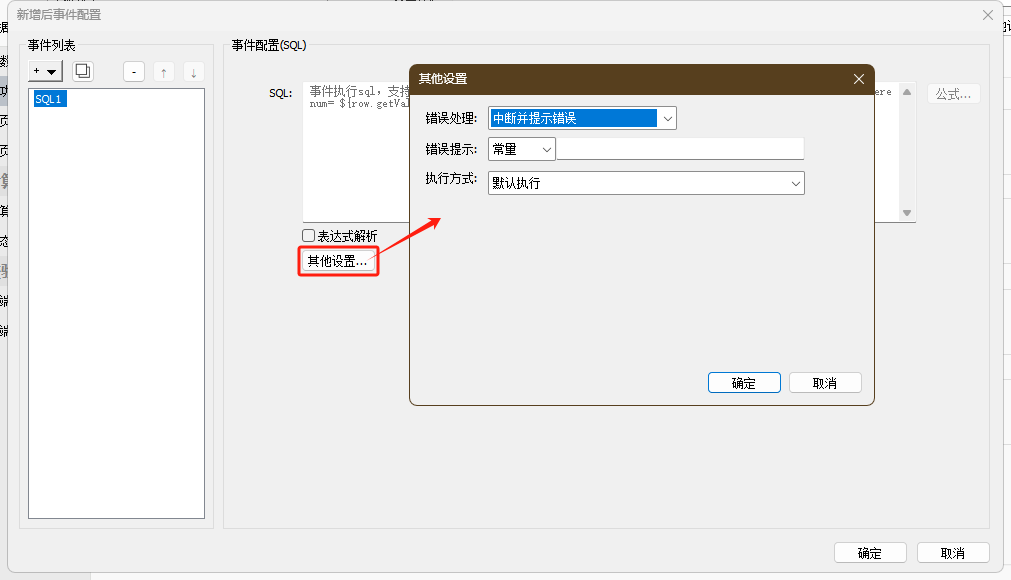Viewport: 1011px width, 580px height.
Task: Click 取消 at bottom of main window
Action: pos(952,553)
